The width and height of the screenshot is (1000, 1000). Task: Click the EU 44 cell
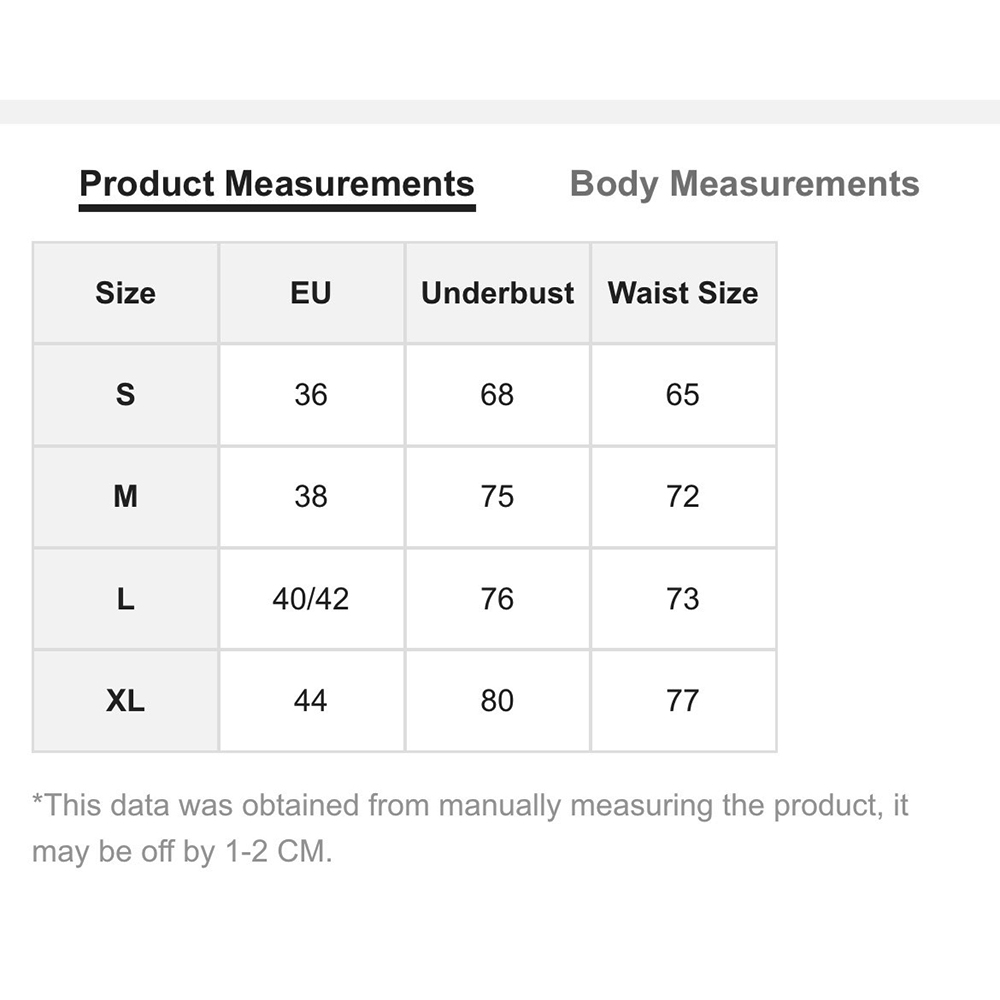[x=311, y=701]
